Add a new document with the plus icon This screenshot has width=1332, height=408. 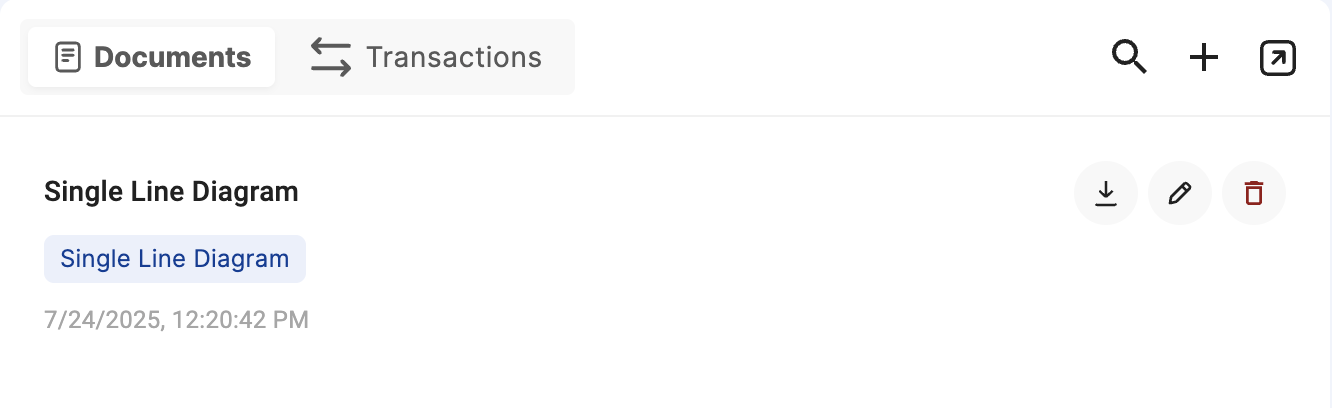point(1203,58)
